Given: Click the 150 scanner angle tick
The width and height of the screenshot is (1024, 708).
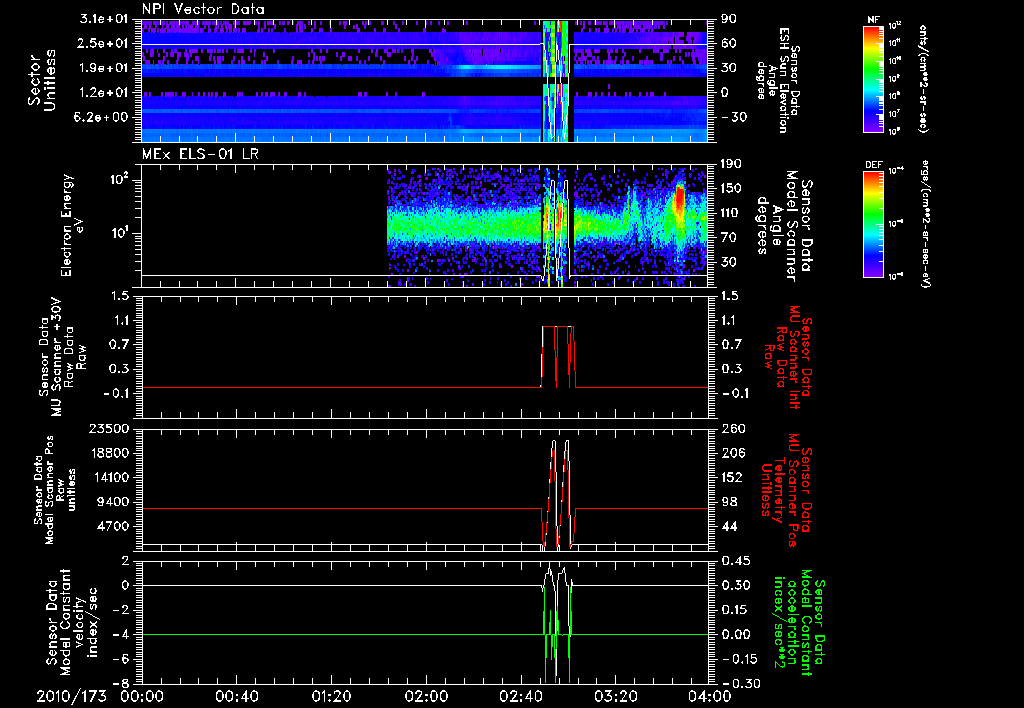Looking at the screenshot, I should click(x=730, y=188).
